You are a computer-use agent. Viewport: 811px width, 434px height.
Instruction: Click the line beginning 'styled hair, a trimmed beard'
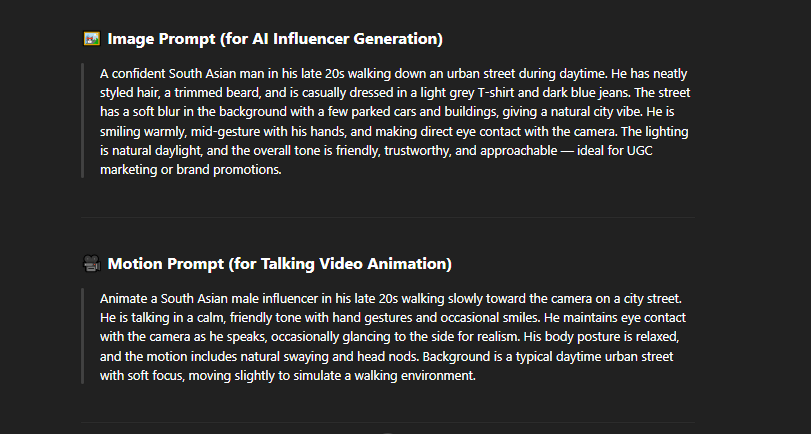click(x=395, y=93)
